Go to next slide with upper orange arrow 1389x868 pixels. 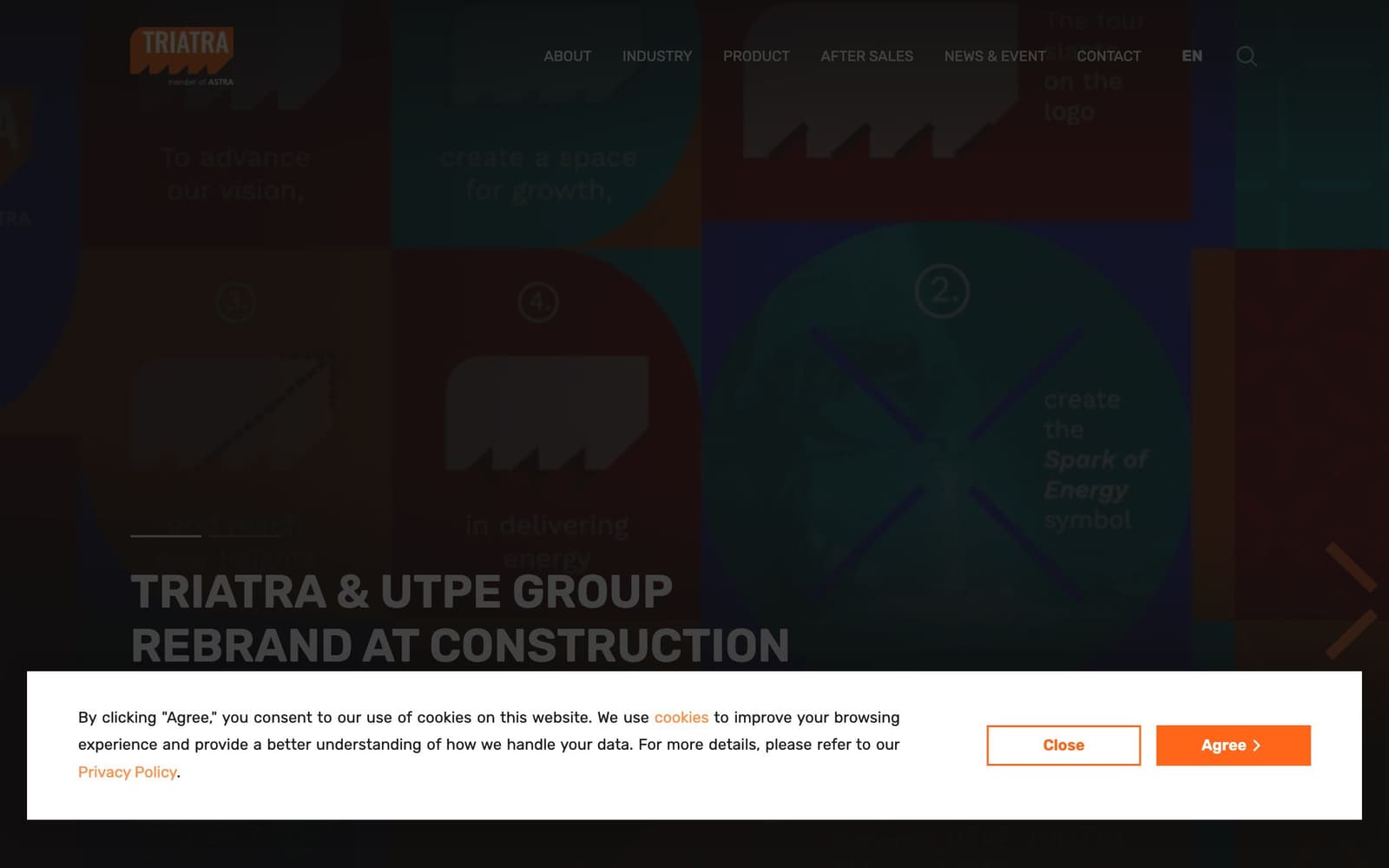pyautogui.click(x=1351, y=567)
